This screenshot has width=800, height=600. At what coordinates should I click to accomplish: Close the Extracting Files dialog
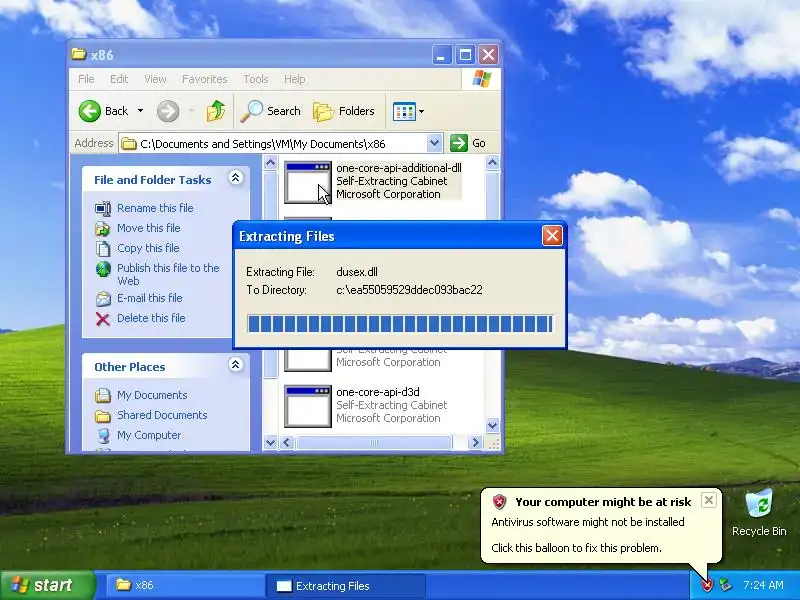[552, 236]
